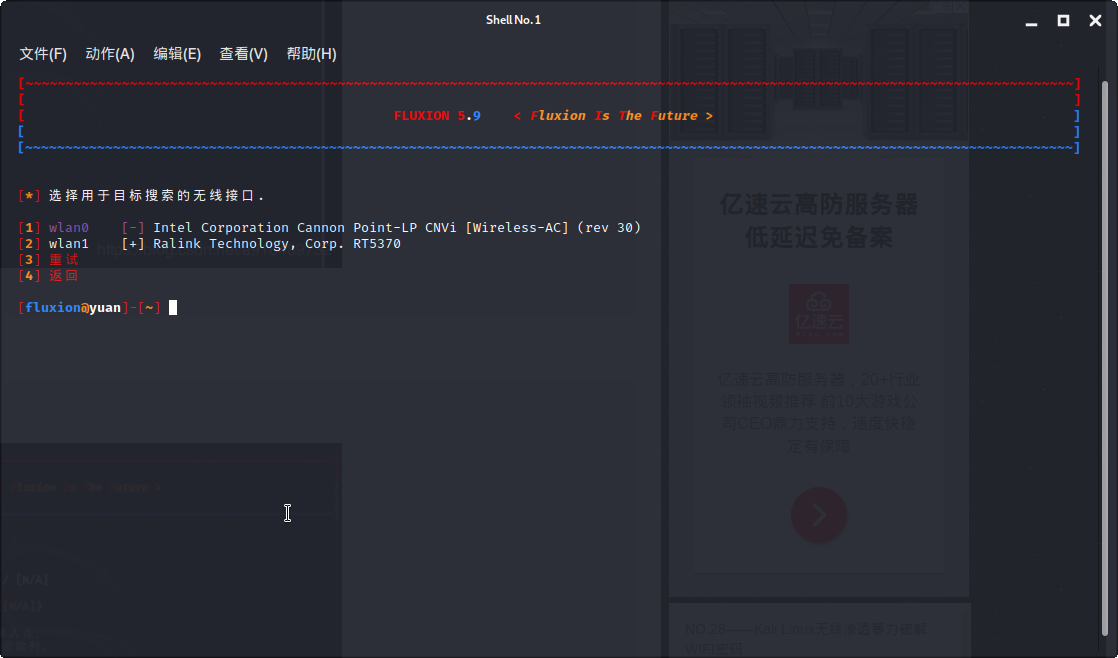Click the 选择用于目标搜索的无线接口 prompt text
1118x658 pixels.
[x=156, y=195]
